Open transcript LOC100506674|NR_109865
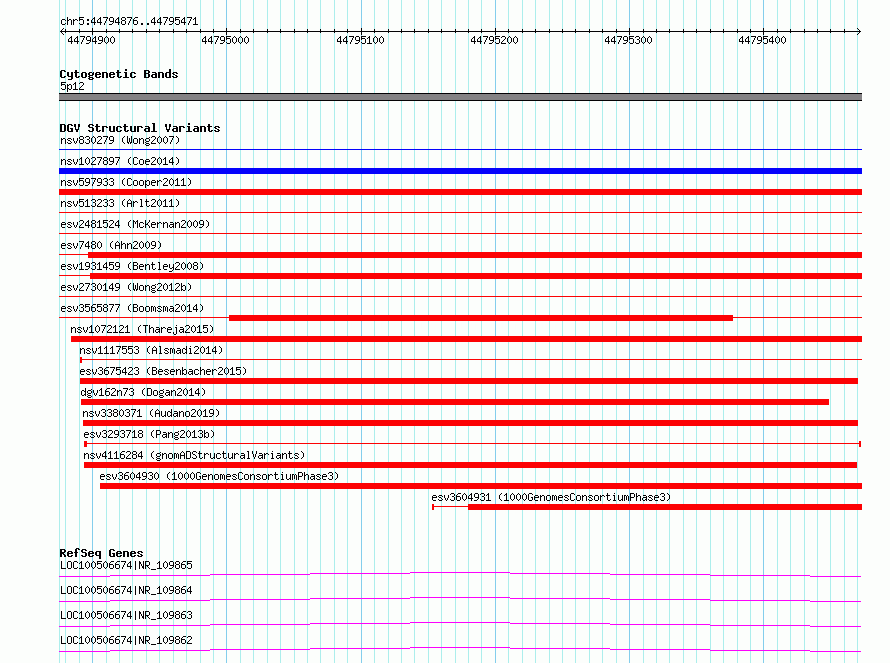This screenshot has width=890, height=663. pyautogui.click(x=126, y=565)
